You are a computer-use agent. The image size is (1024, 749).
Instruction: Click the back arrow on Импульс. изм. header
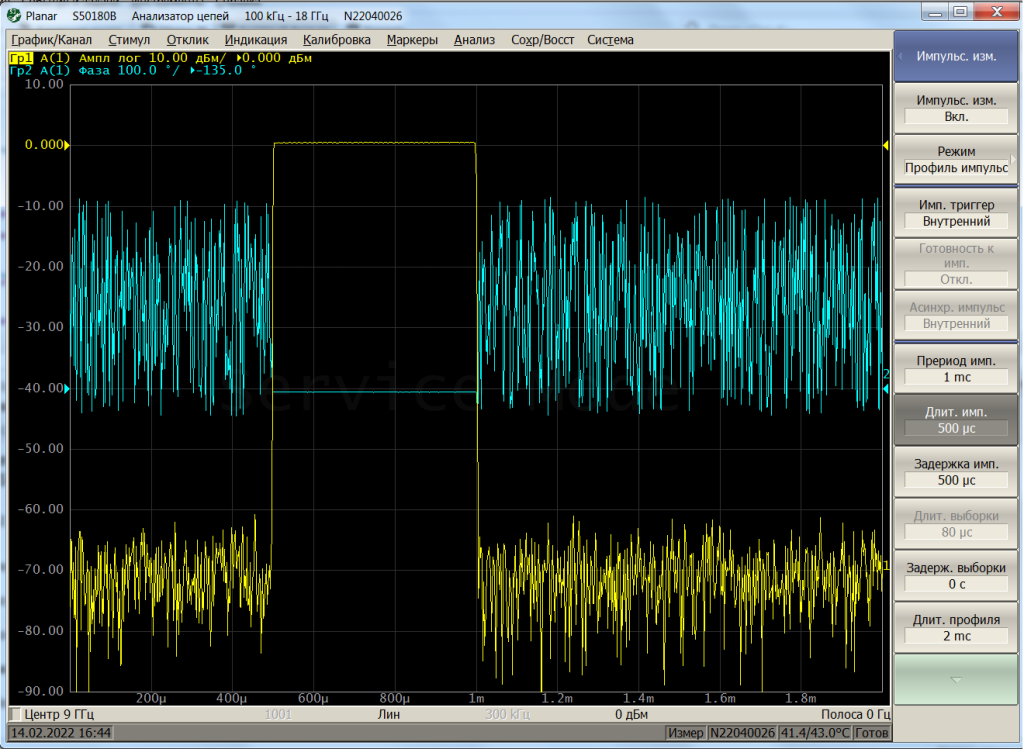pyautogui.click(x=901, y=56)
